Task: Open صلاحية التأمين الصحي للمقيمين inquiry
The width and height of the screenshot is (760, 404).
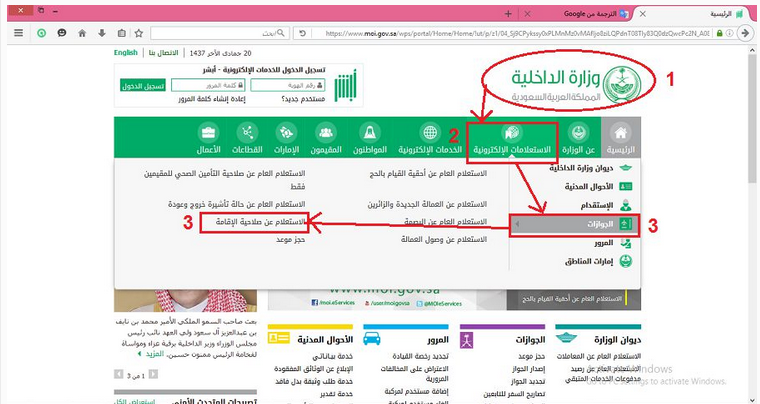Action: (225, 180)
